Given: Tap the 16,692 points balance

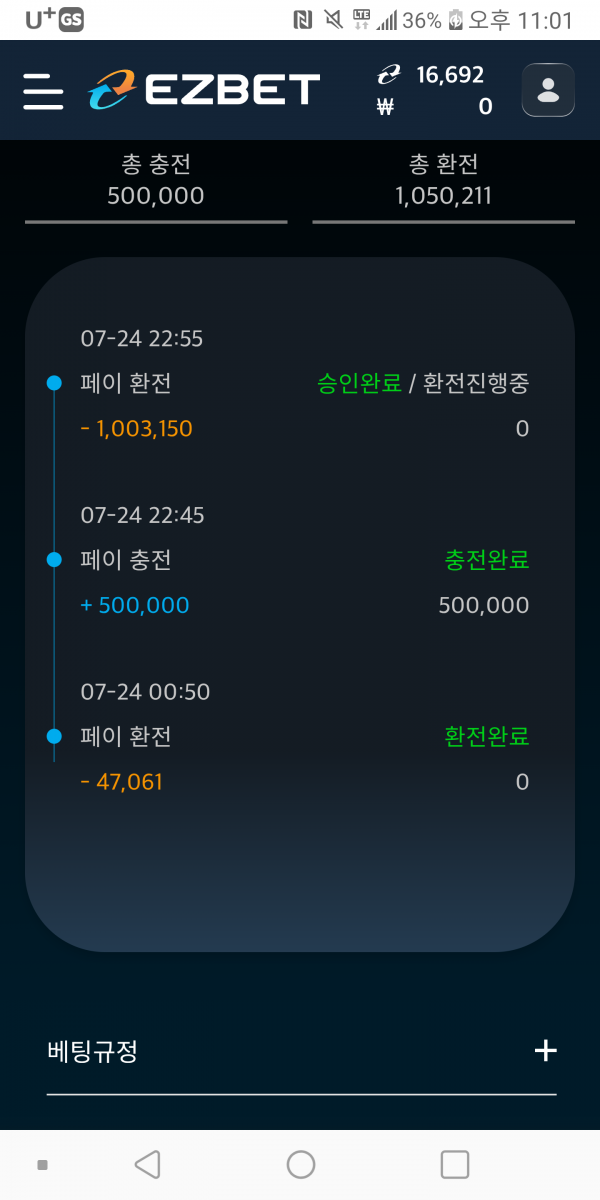Looking at the screenshot, I should (450, 75).
